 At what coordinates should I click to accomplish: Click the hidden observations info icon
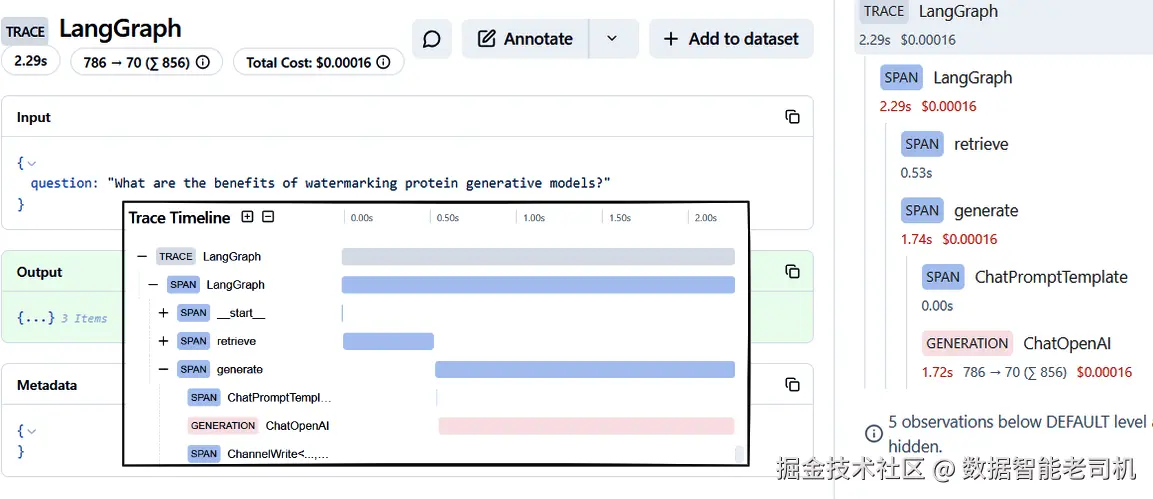(874, 434)
